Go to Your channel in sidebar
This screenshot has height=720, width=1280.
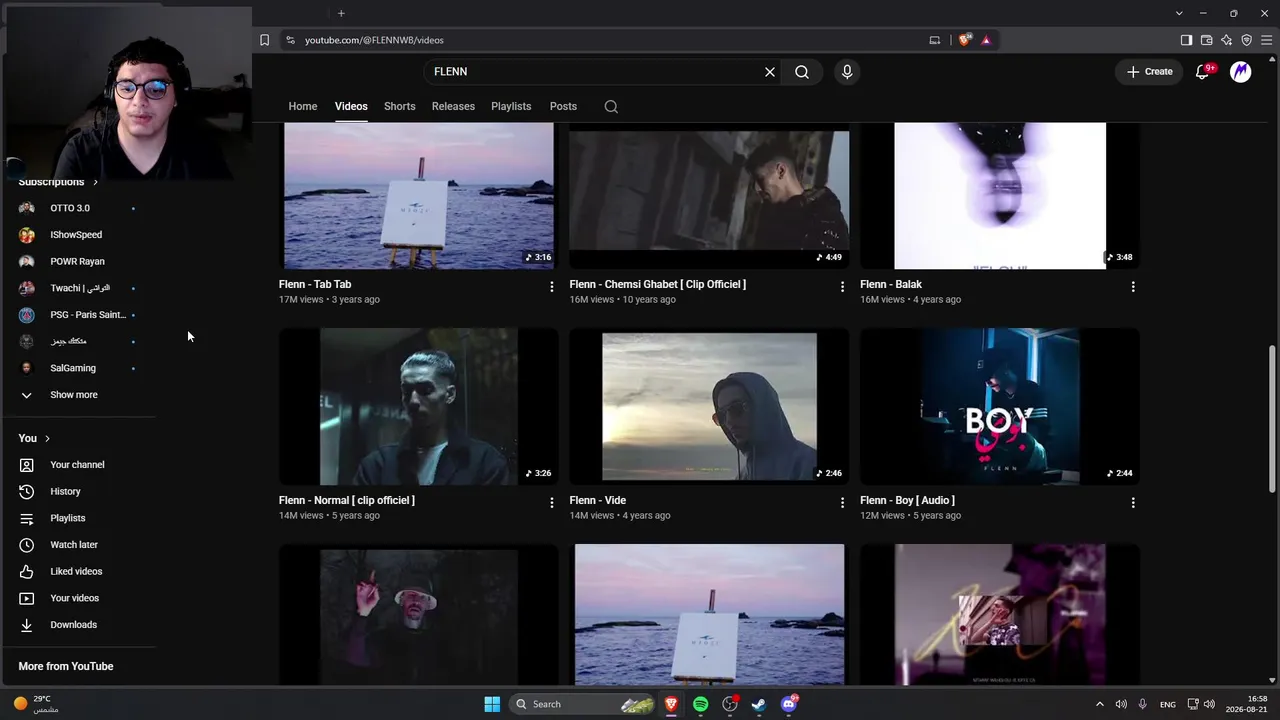pyautogui.click(x=78, y=465)
